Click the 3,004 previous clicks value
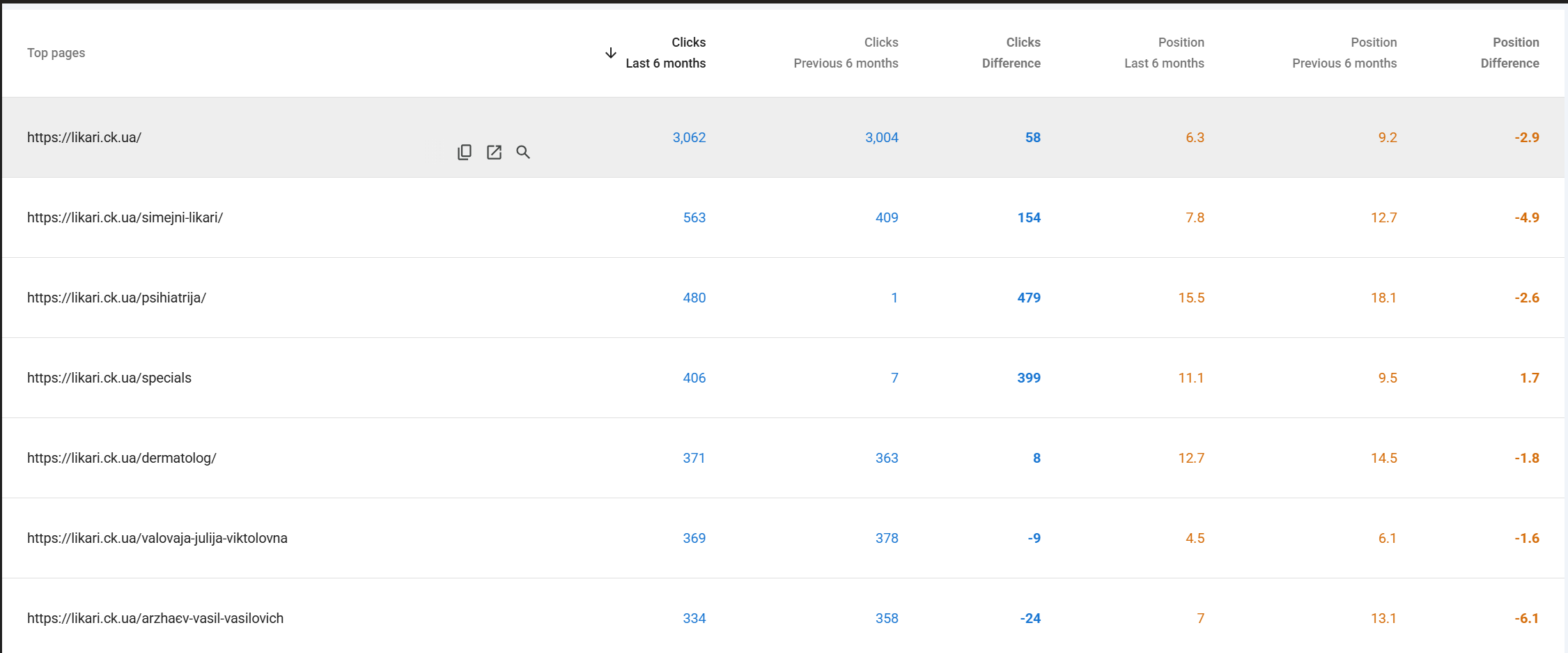This screenshot has height=653, width=1568. click(881, 137)
